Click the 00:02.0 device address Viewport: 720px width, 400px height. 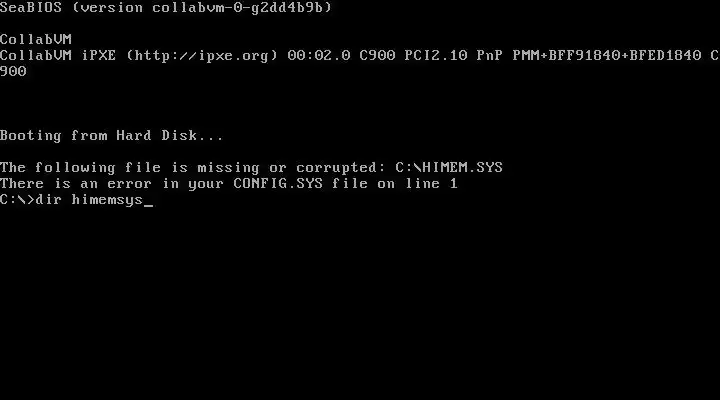click(x=319, y=56)
